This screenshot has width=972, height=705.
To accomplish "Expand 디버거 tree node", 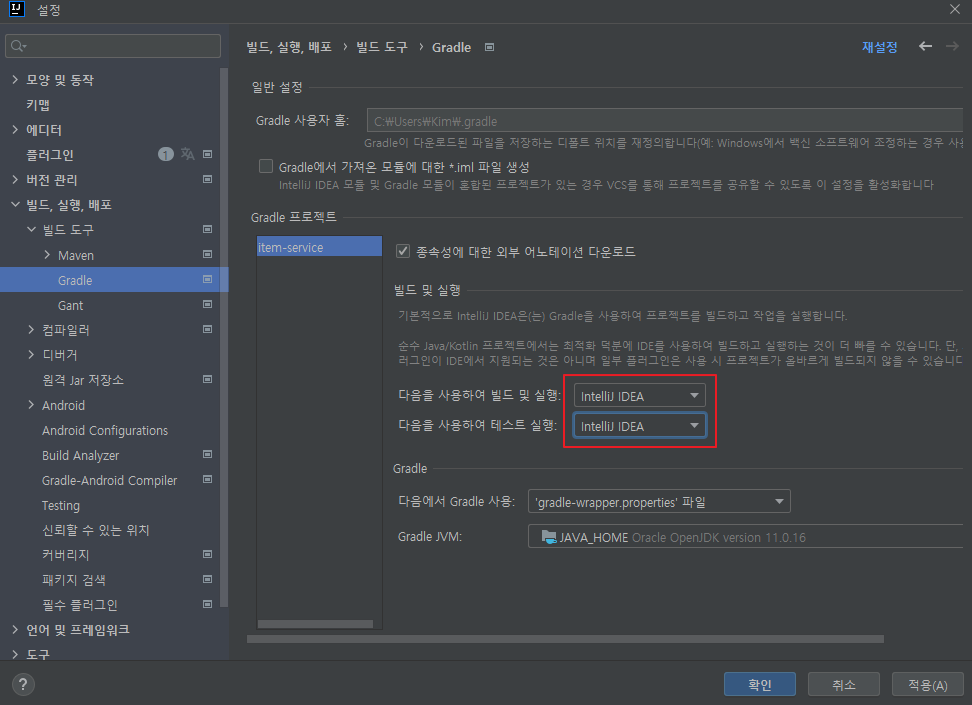I will pos(31,355).
